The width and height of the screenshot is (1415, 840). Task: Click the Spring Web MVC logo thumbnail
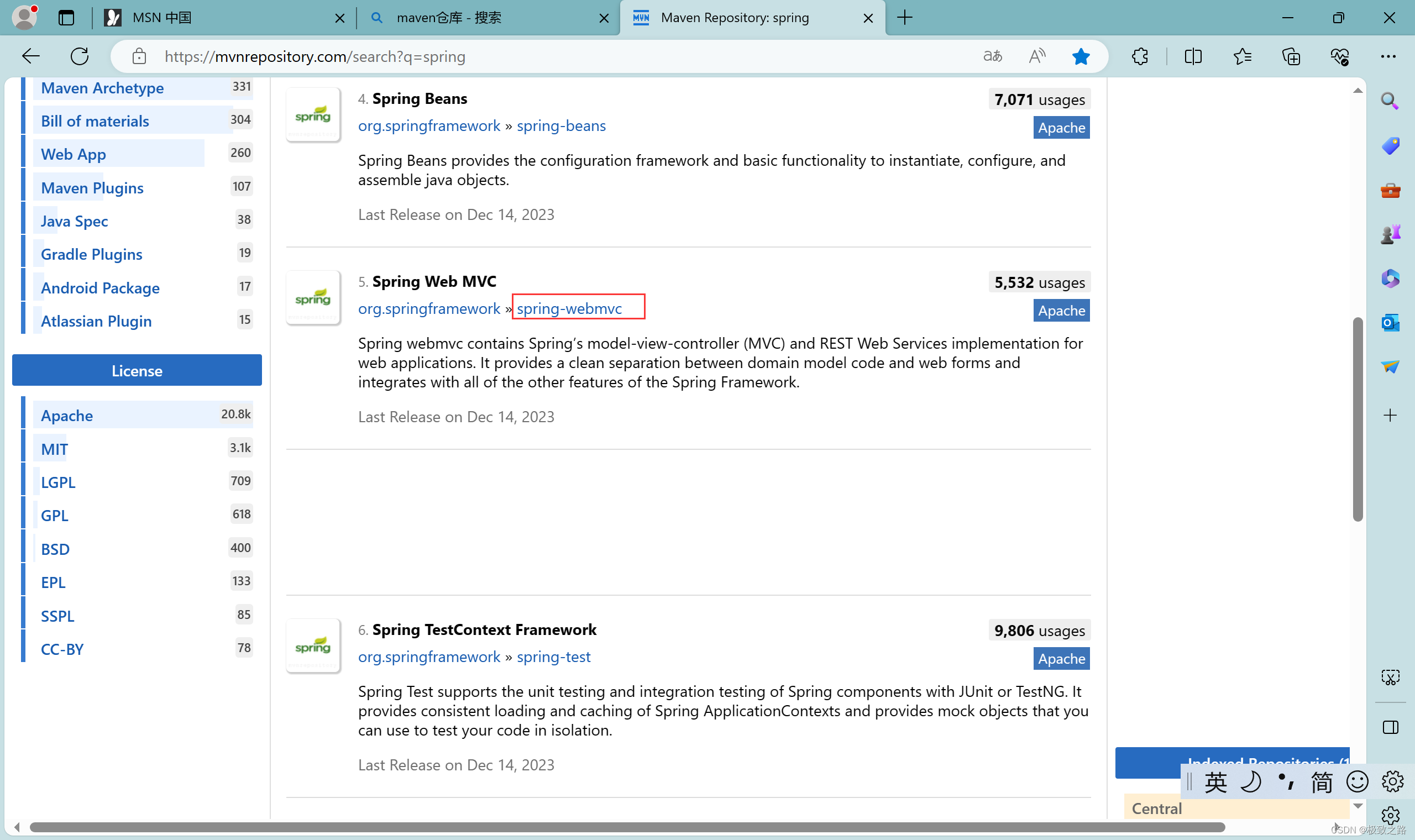[313, 297]
